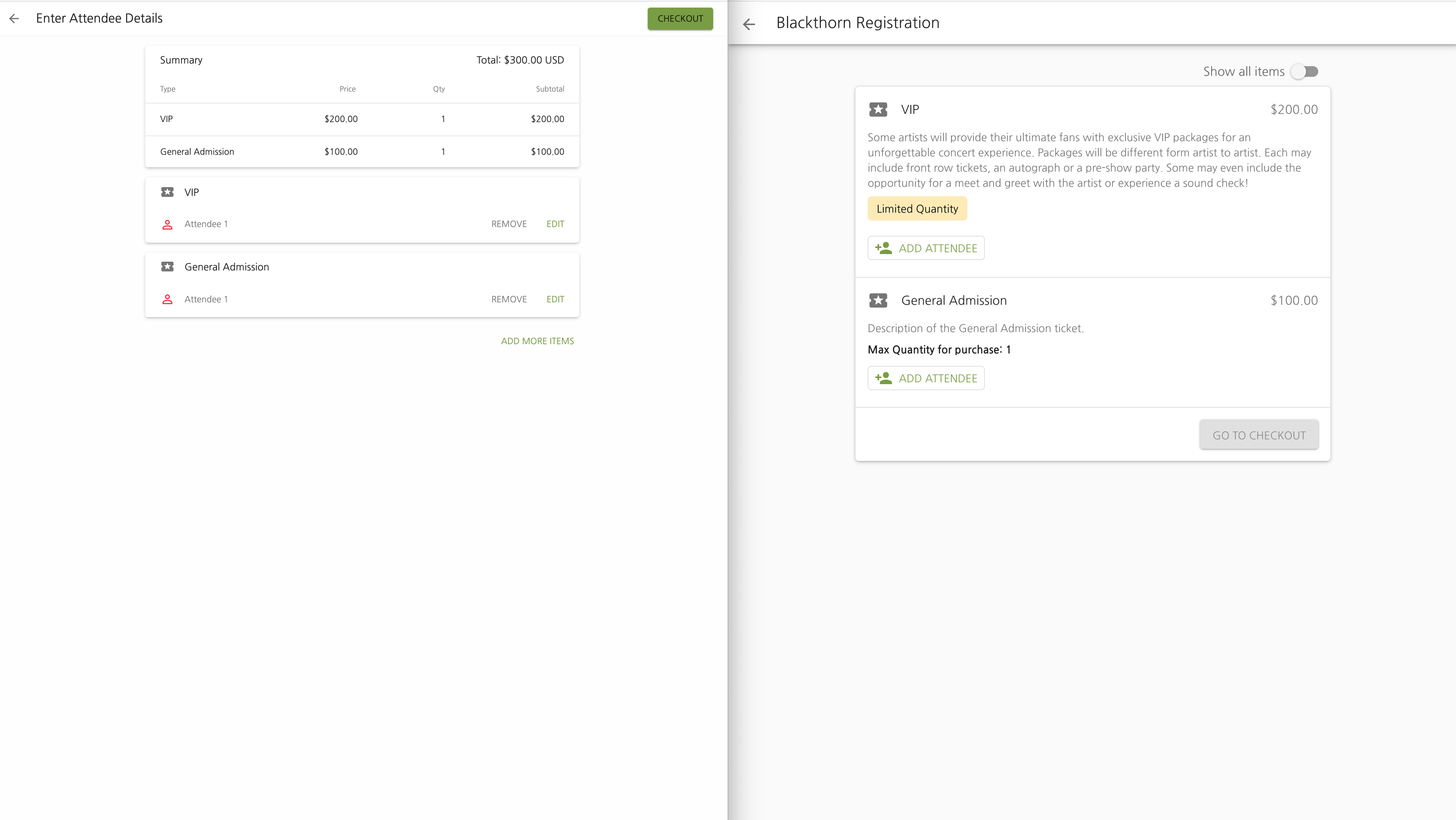
Task: Click General Admission Attendee 1 person icon
Action: (x=167, y=299)
